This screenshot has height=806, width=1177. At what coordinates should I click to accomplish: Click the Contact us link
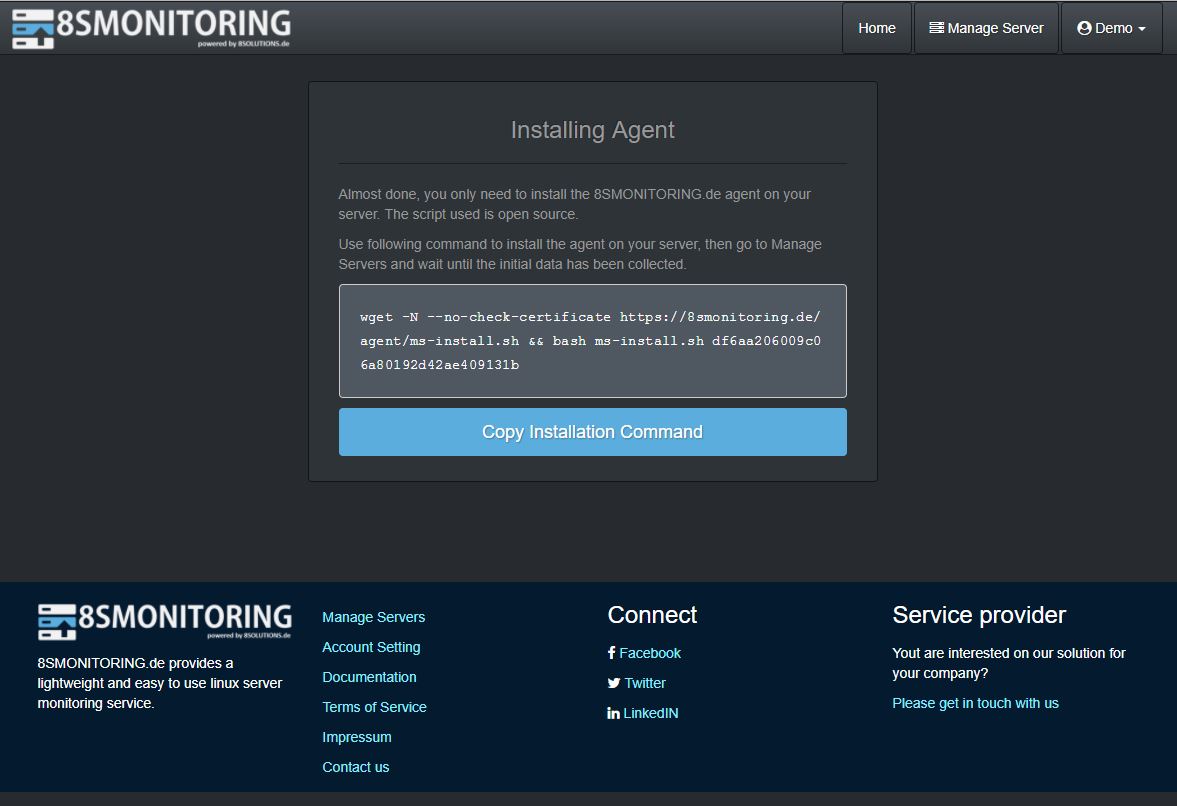(x=355, y=767)
